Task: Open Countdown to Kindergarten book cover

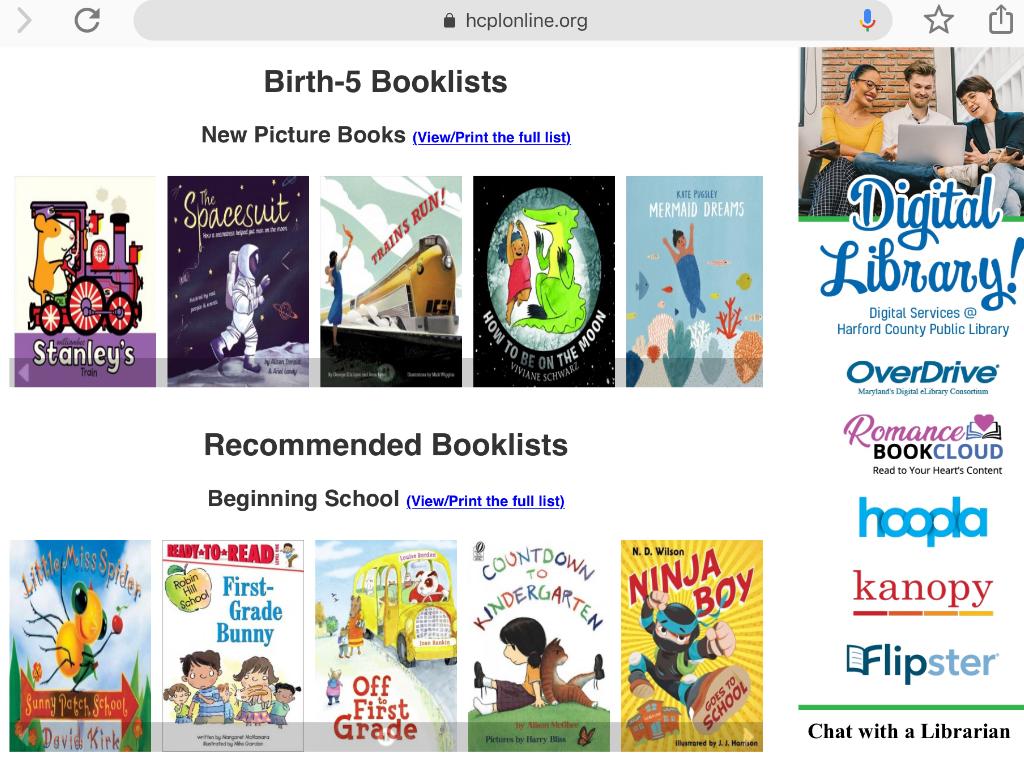Action: point(539,645)
